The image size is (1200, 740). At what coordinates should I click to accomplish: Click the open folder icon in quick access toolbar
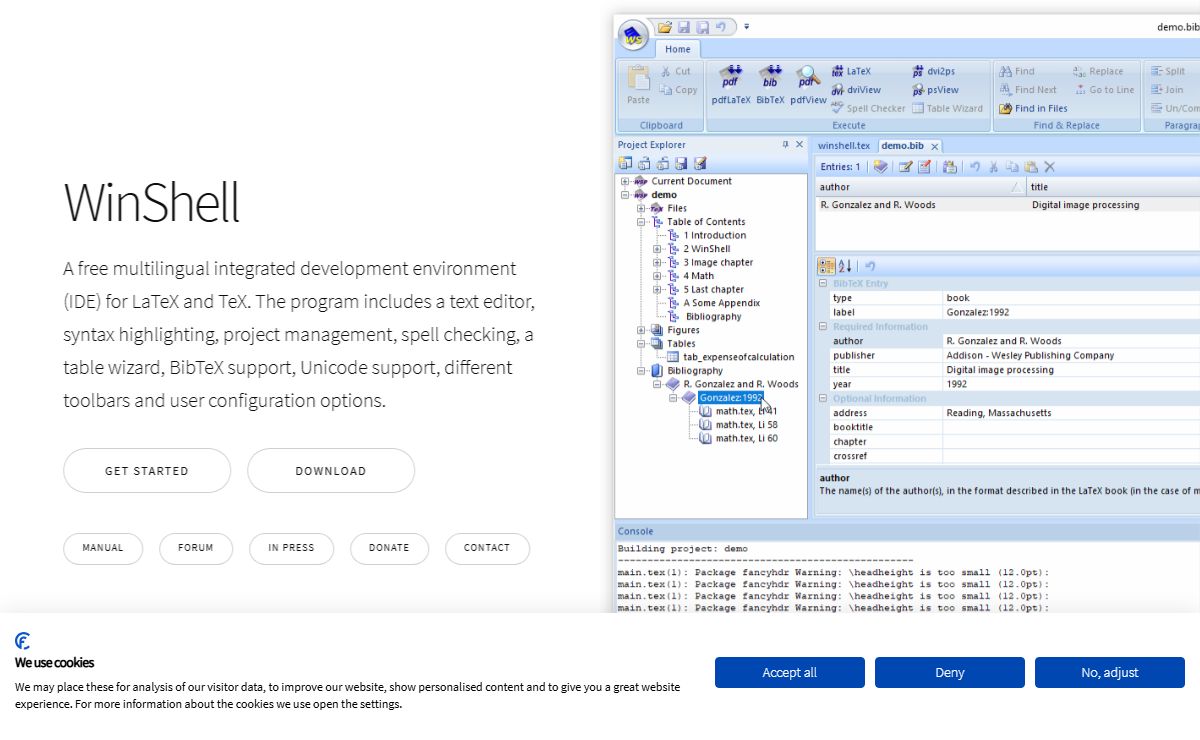(x=665, y=27)
